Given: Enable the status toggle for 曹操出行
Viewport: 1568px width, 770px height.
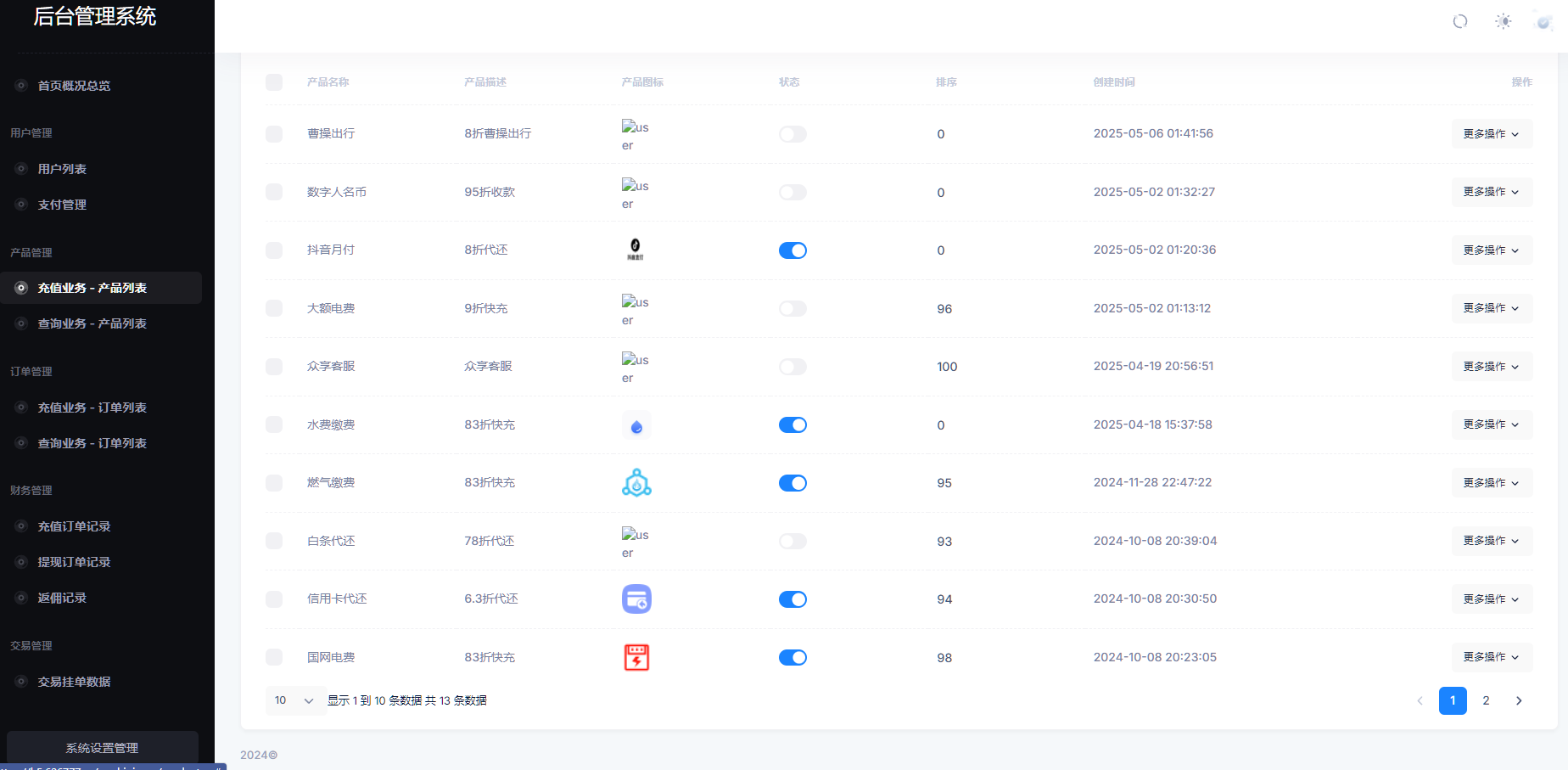Looking at the screenshot, I should (792, 133).
